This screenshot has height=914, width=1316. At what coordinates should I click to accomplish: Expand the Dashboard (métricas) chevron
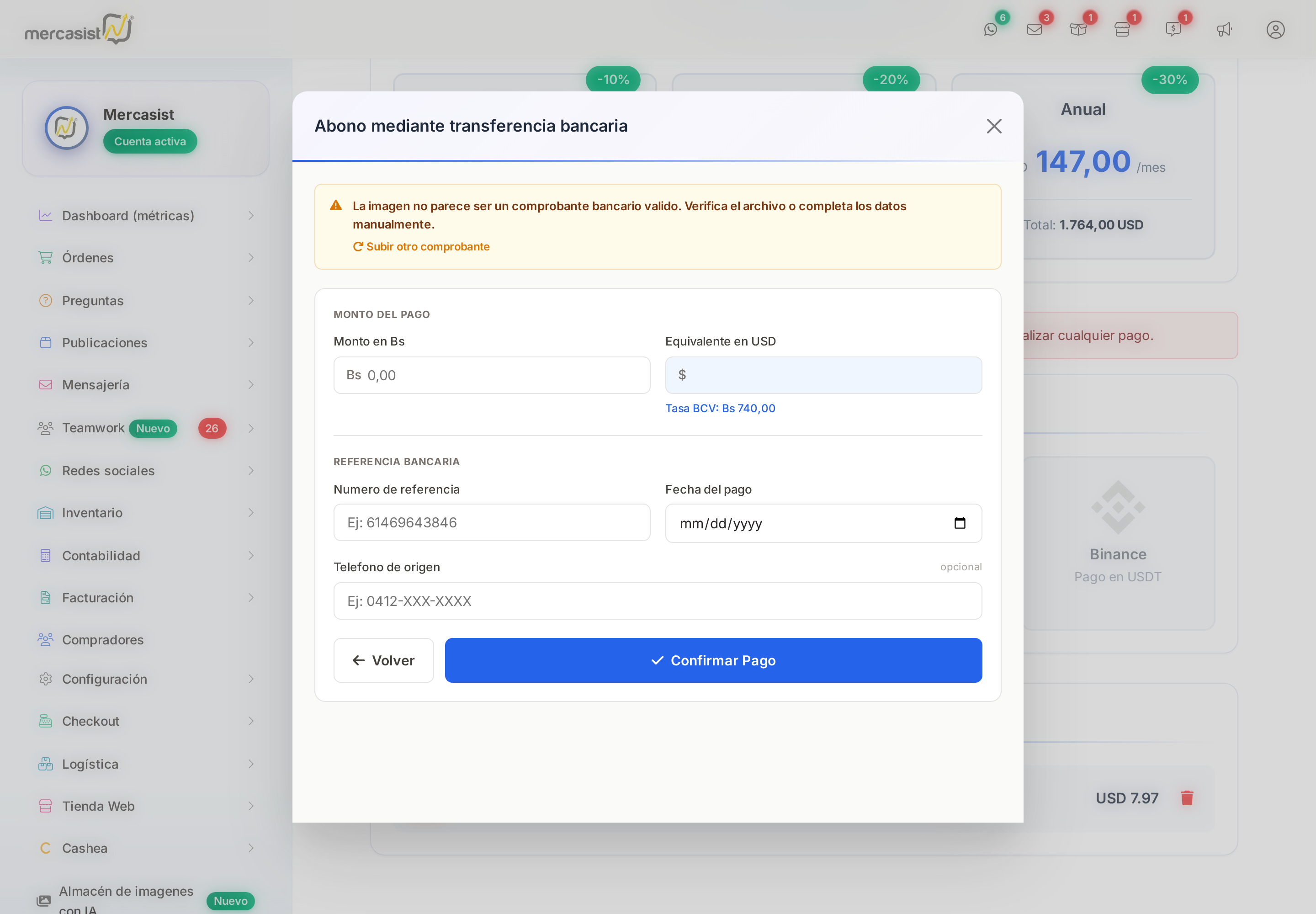click(251, 215)
